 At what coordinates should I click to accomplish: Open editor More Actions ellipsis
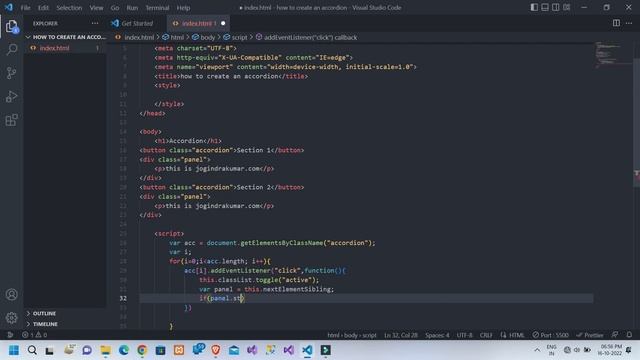tap(629, 23)
